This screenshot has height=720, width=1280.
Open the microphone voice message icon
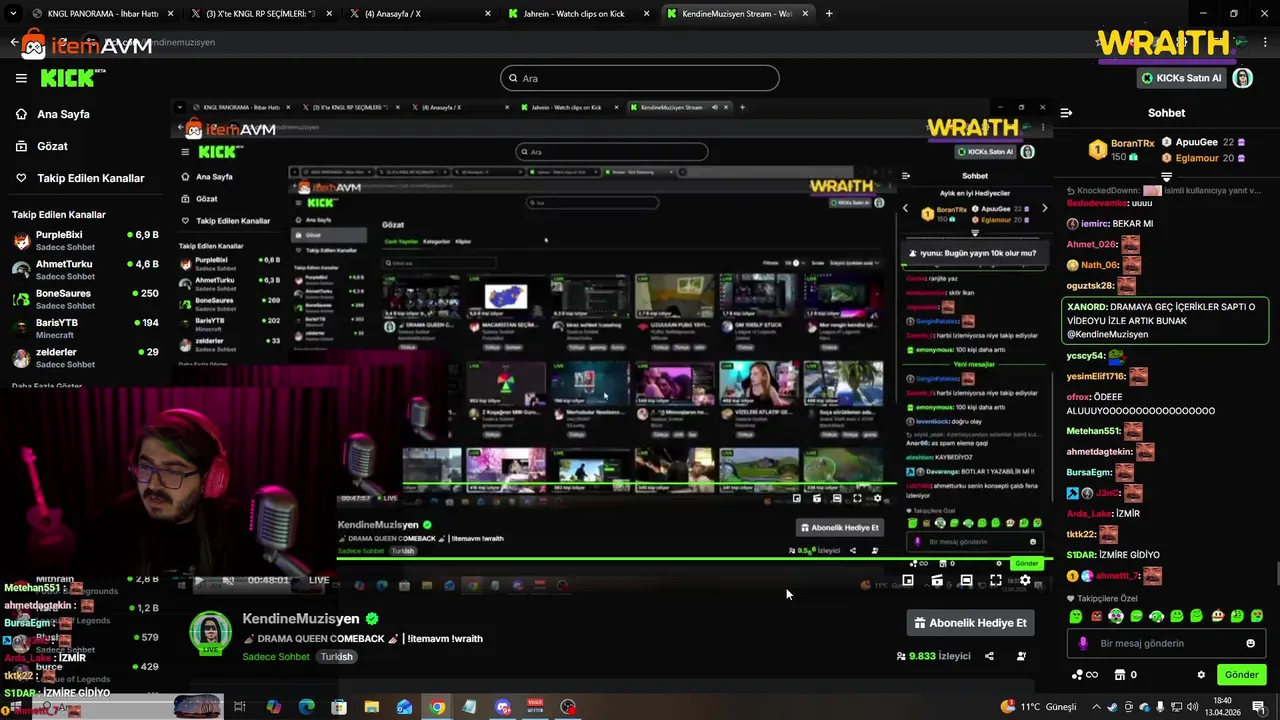coord(1082,643)
